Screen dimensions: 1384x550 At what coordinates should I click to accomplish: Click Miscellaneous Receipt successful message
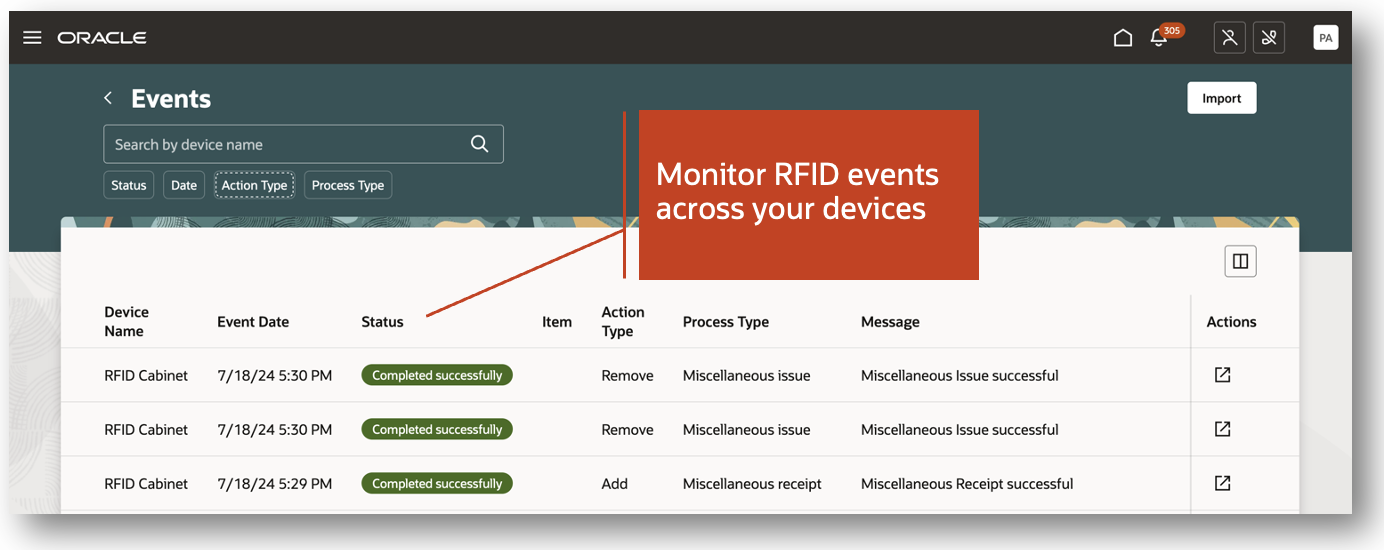pyautogui.click(x=967, y=483)
